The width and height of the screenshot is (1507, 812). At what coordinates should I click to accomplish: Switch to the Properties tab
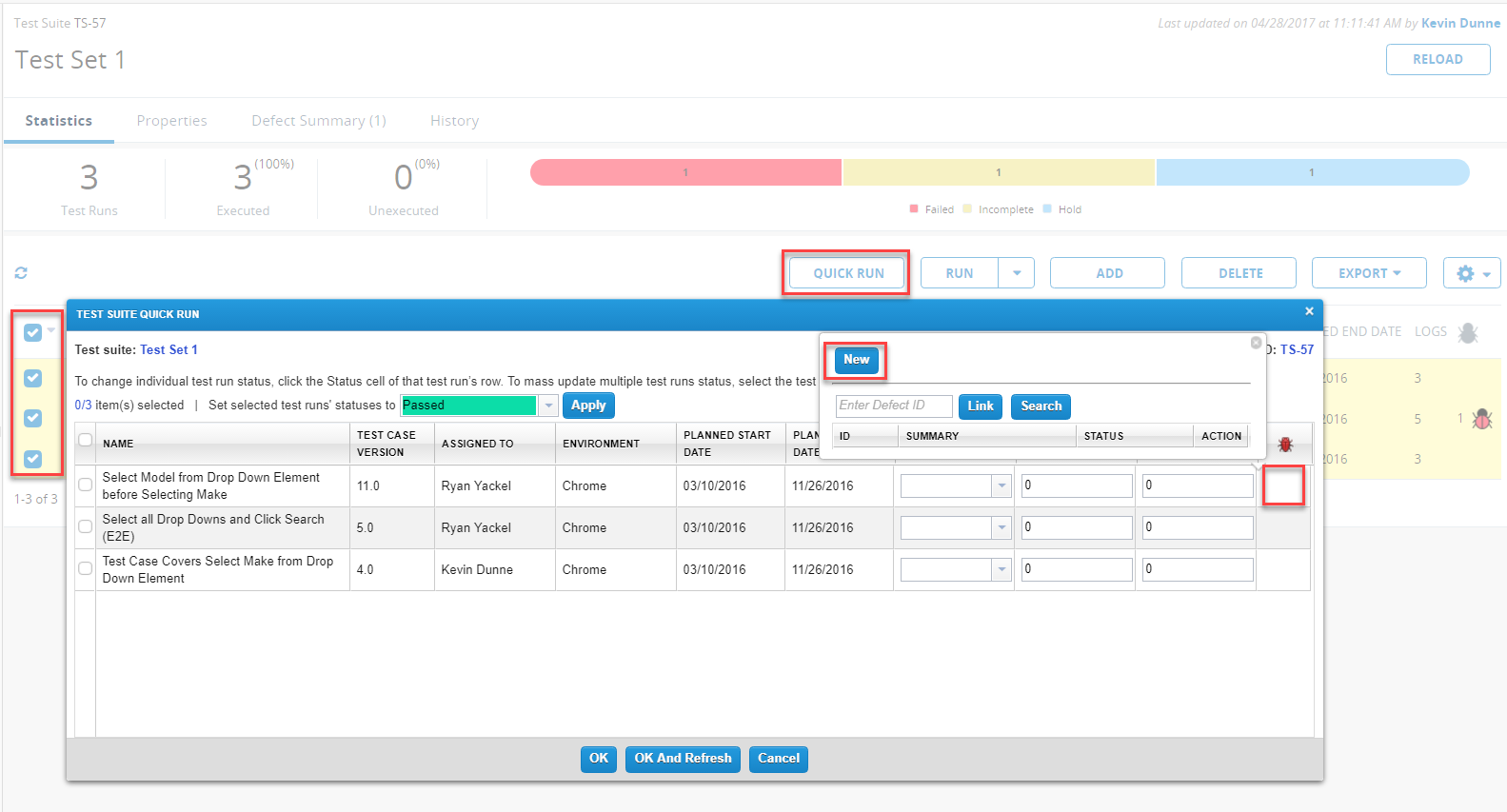[x=171, y=121]
